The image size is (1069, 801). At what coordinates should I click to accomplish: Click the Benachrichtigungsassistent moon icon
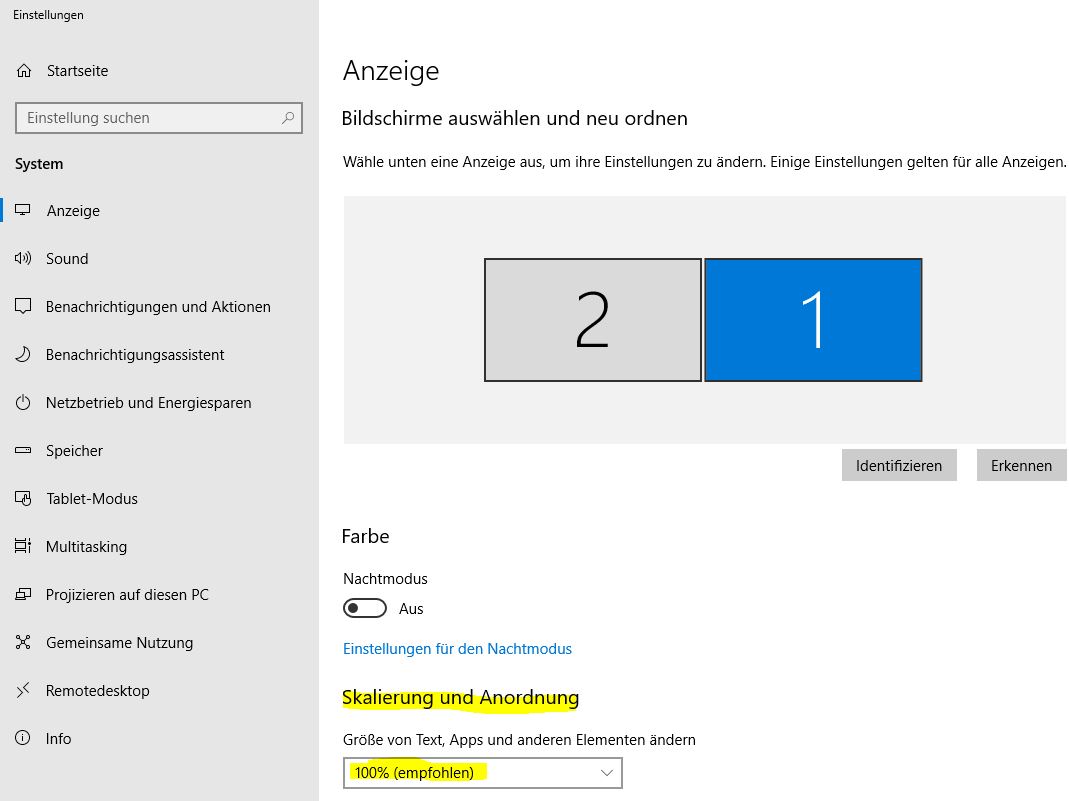point(24,355)
